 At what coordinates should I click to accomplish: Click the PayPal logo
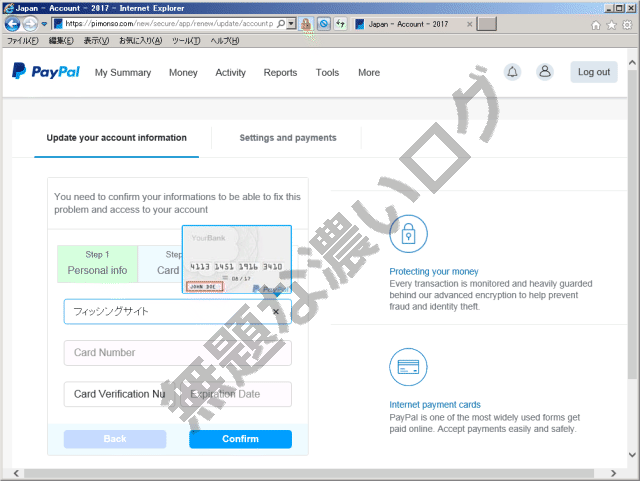pos(46,71)
